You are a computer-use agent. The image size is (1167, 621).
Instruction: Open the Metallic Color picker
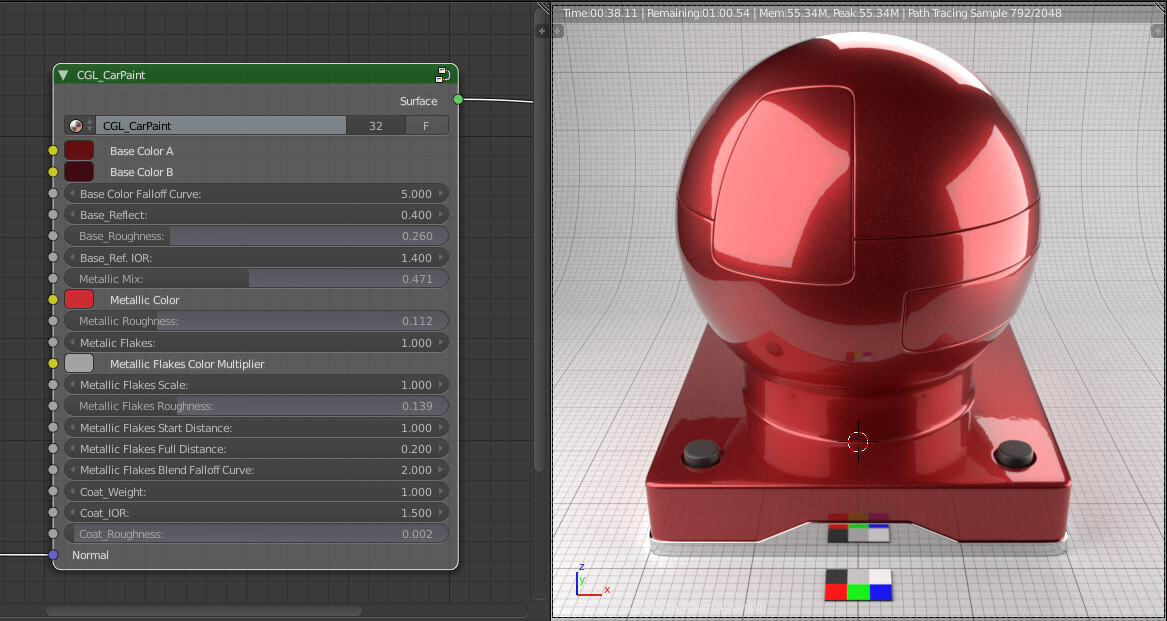(79, 299)
